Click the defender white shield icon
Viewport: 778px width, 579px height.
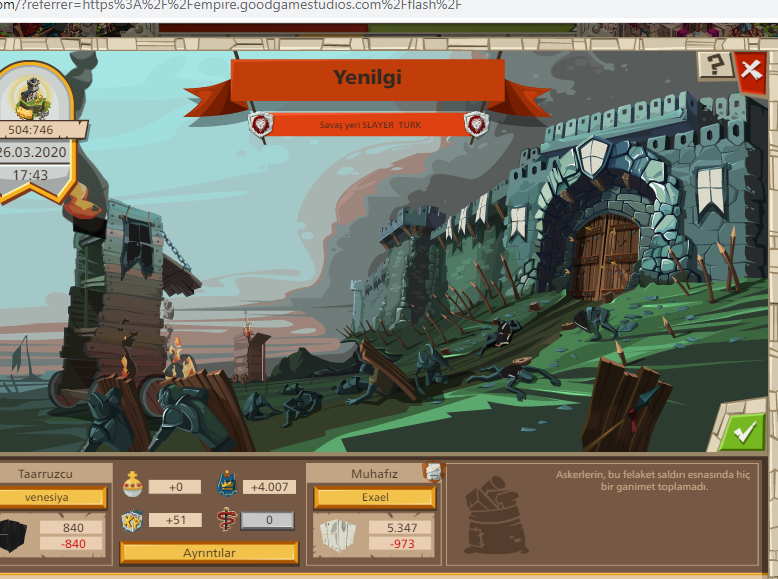tap(337, 536)
